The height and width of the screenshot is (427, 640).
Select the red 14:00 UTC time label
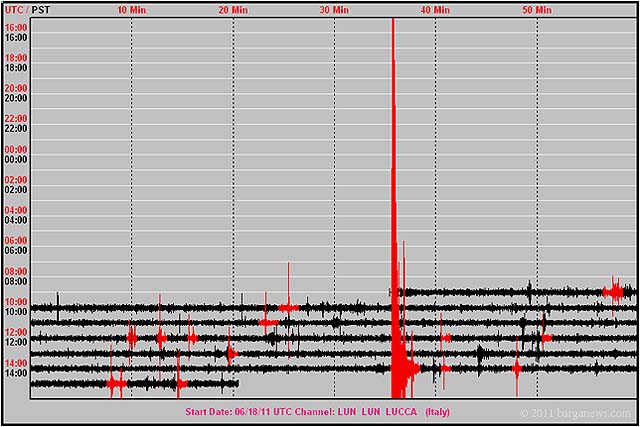16,362
